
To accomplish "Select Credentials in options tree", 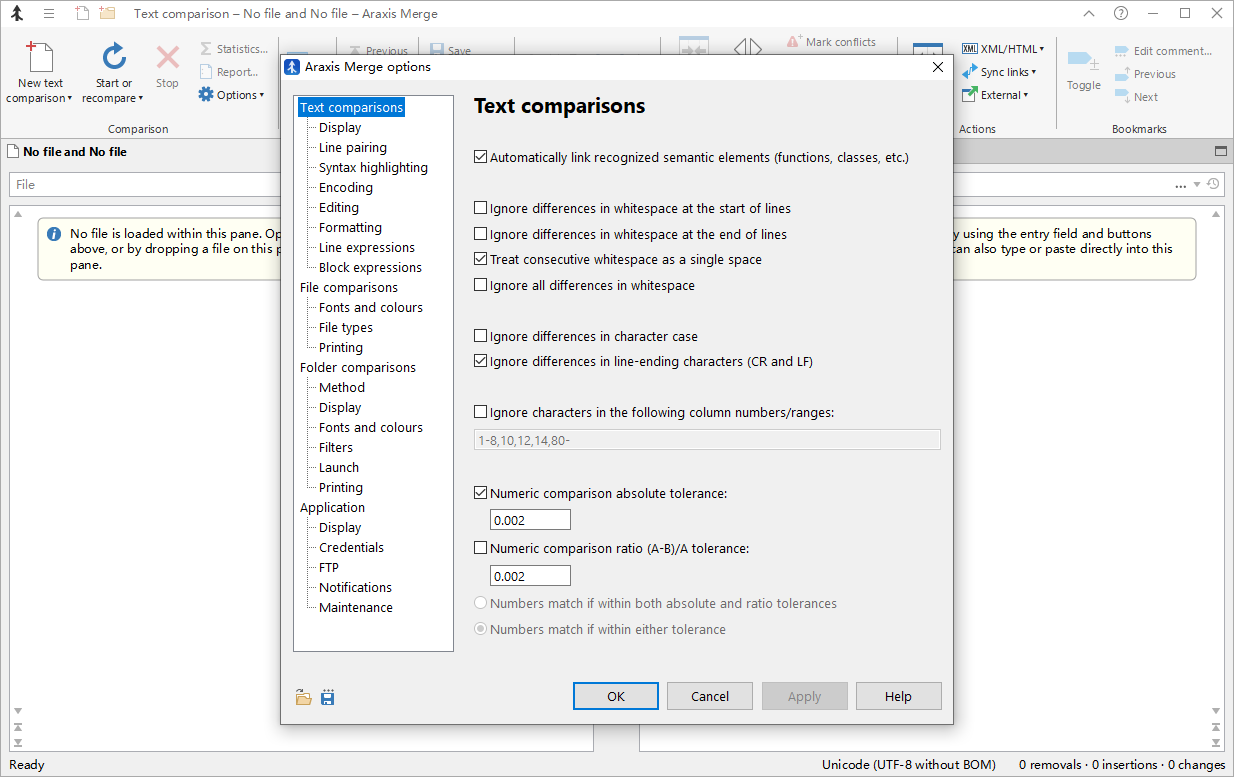I will pos(351,547).
